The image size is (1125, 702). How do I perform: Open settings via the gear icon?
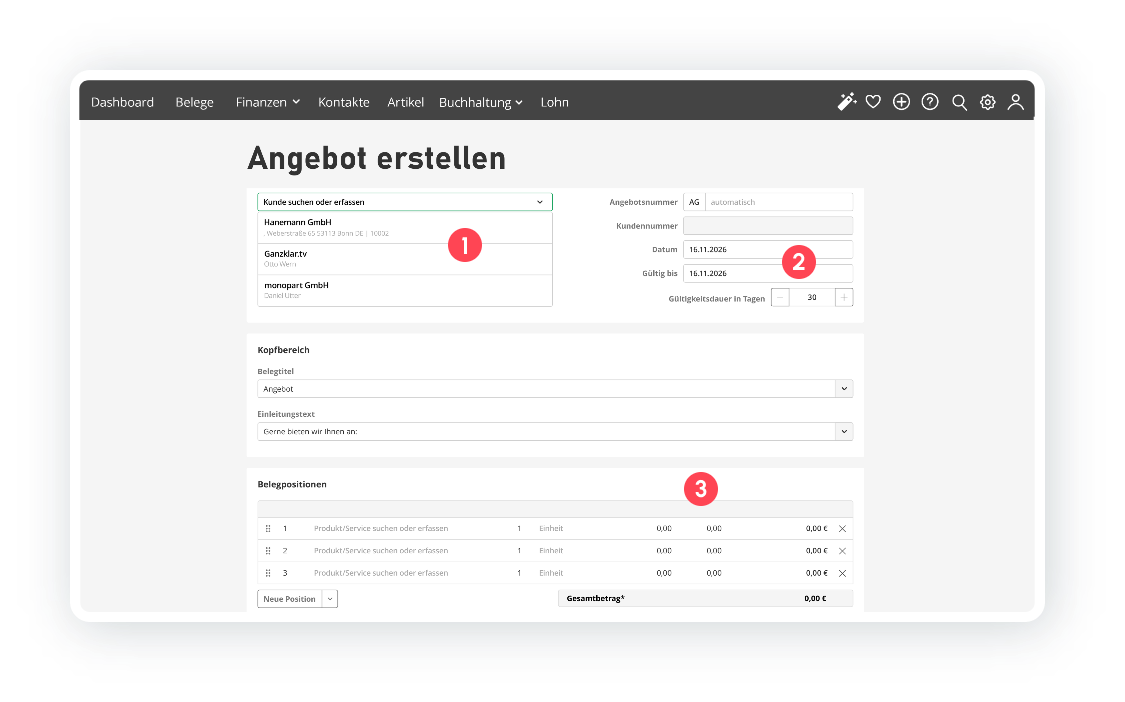[x=987, y=102]
